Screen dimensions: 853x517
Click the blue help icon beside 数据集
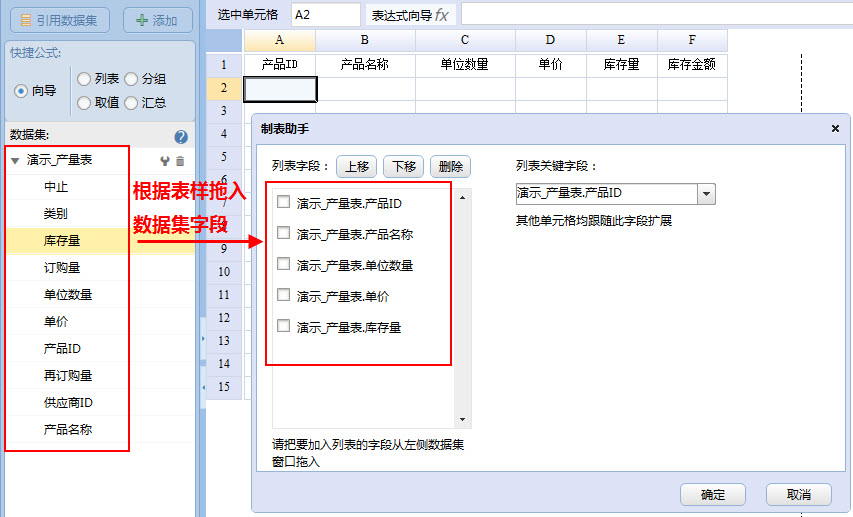click(181, 137)
